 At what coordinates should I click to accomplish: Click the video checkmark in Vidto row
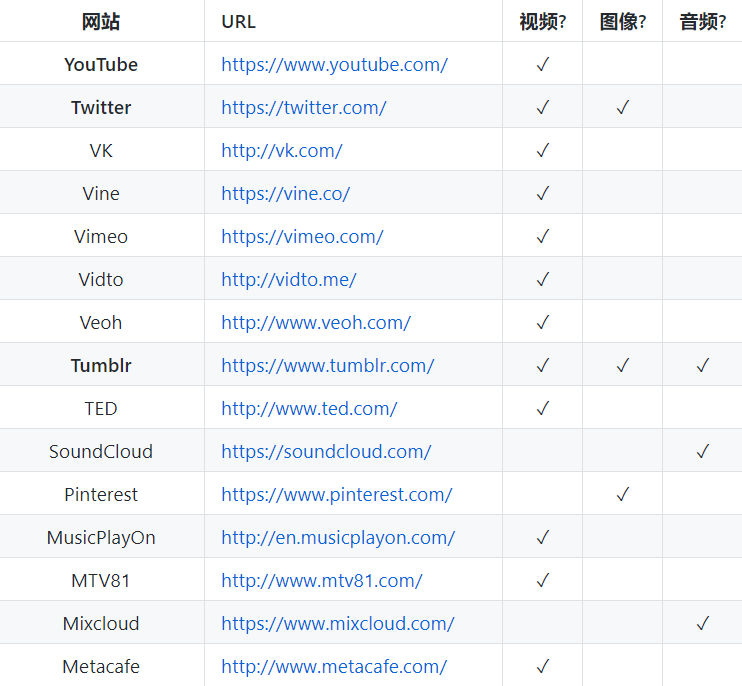(x=543, y=279)
